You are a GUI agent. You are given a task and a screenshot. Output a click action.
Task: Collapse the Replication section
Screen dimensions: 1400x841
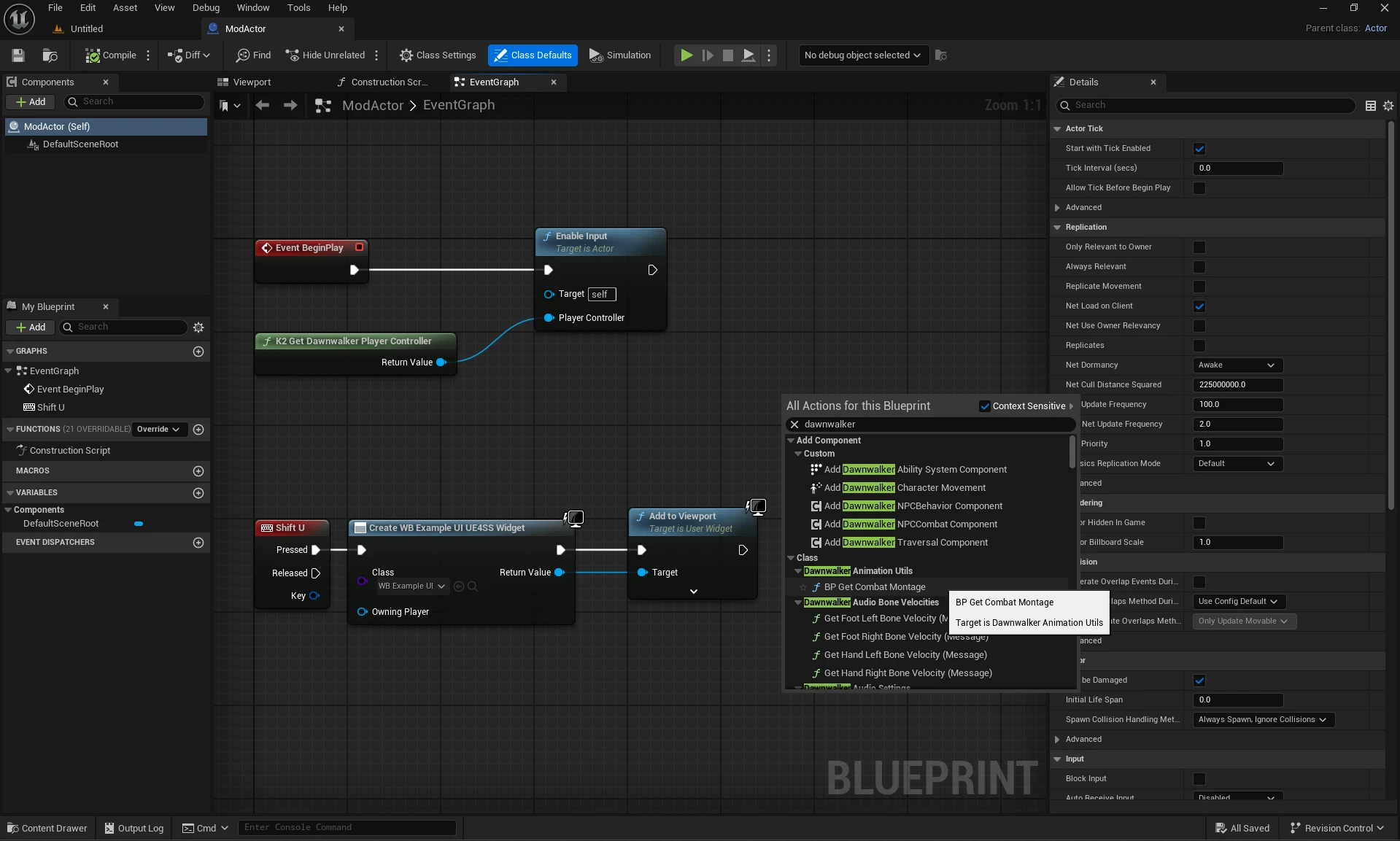pos(1057,228)
